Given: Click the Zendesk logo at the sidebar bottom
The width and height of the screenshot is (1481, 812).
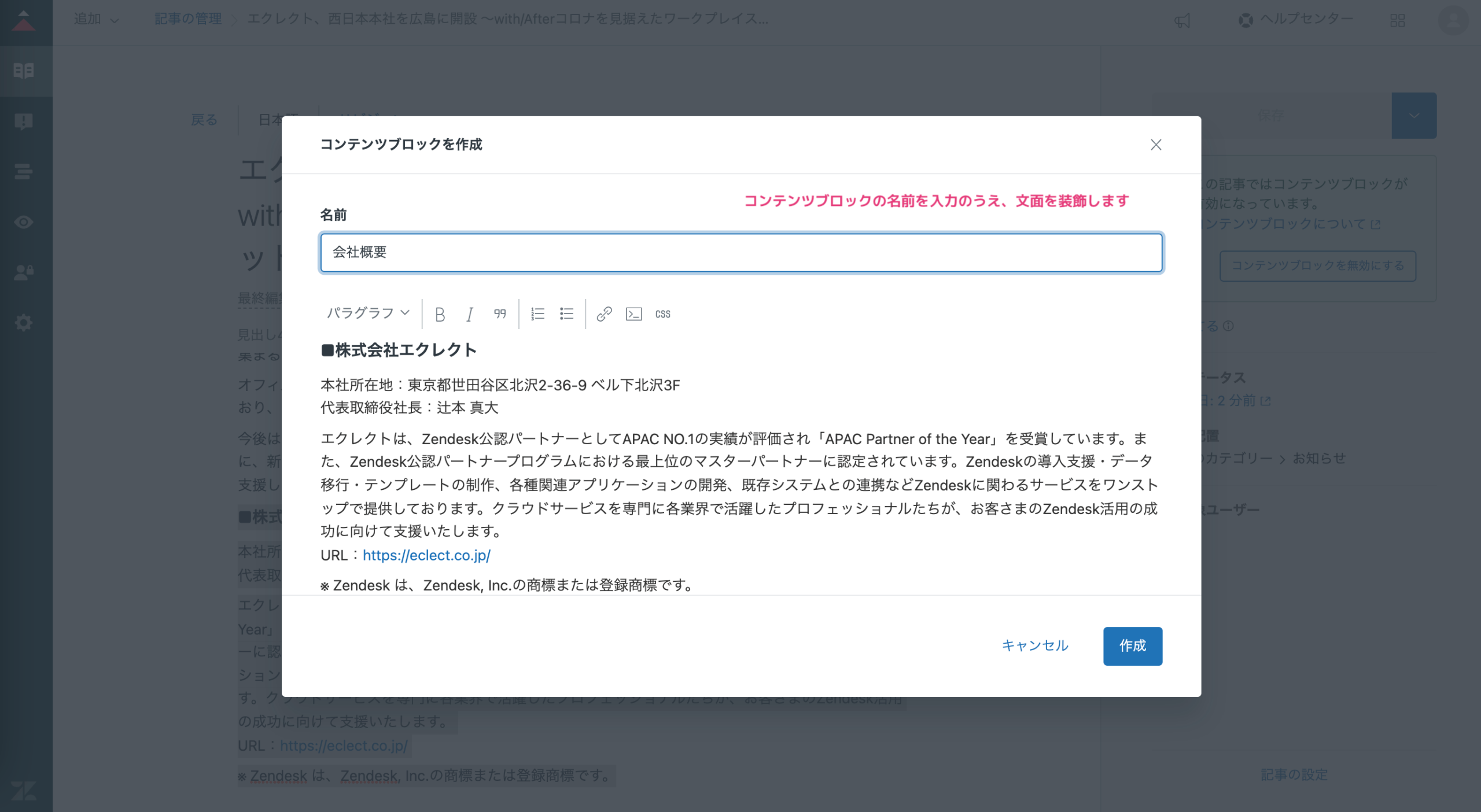Looking at the screenshot, I should tap(24, 790).
